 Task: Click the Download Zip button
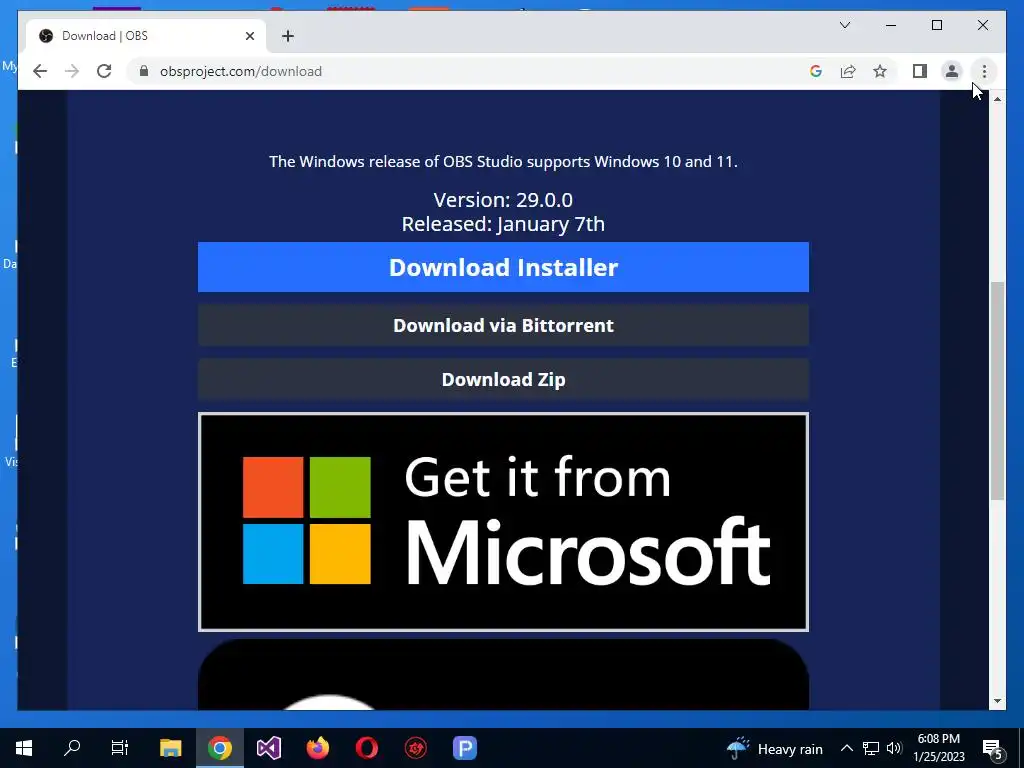tap(503, 379)
